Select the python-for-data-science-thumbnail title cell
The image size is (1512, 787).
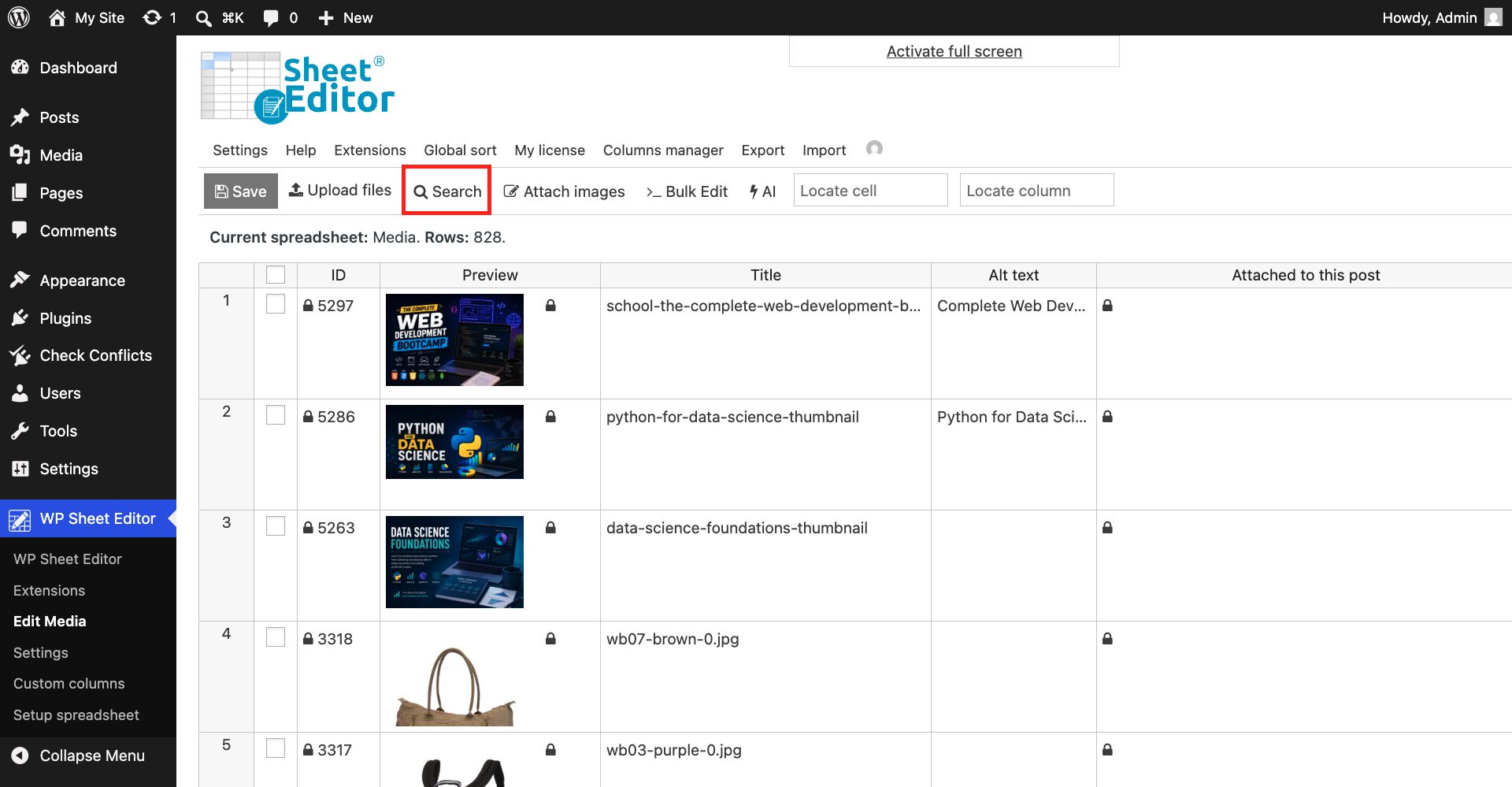tap(765, 454)
